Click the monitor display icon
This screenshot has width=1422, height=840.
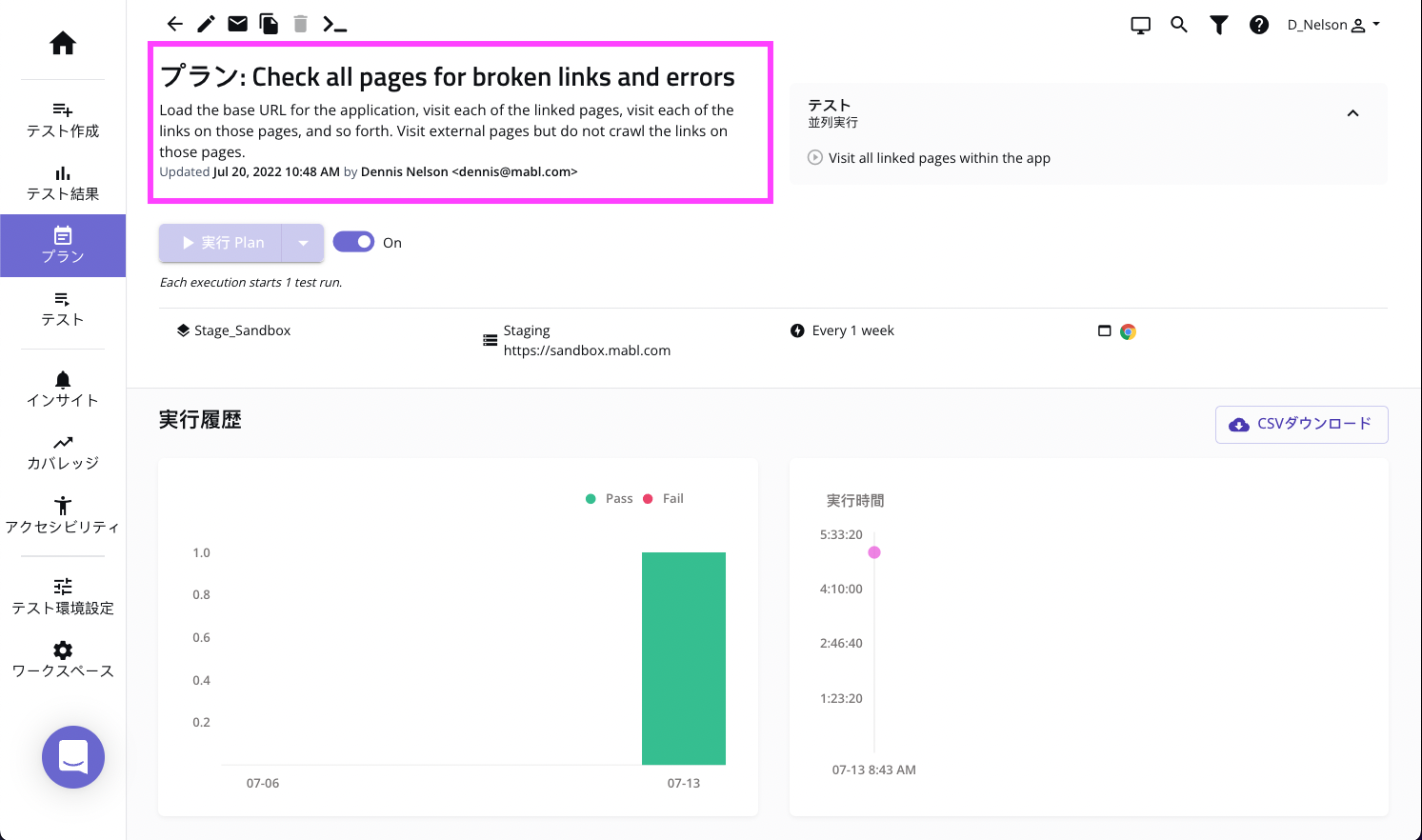click(1140, 25)
